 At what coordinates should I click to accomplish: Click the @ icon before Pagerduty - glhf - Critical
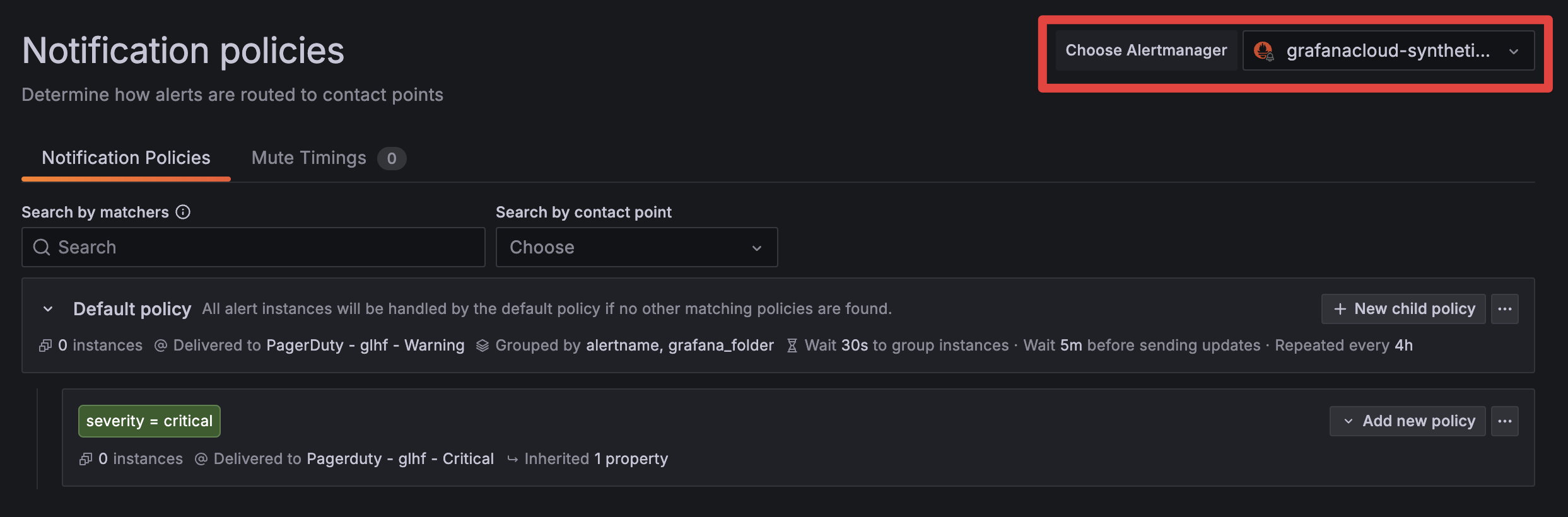coord(201,459)
